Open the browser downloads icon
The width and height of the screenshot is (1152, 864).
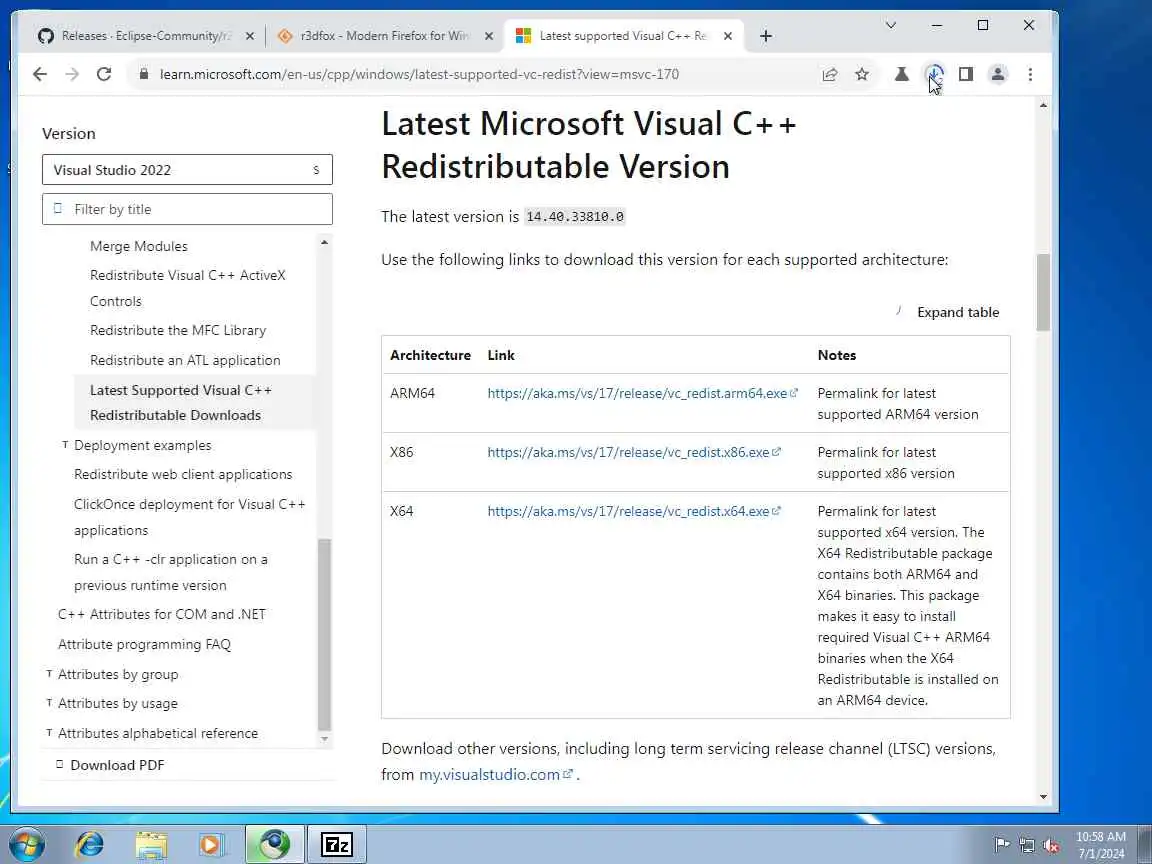(x=934, y=74)
